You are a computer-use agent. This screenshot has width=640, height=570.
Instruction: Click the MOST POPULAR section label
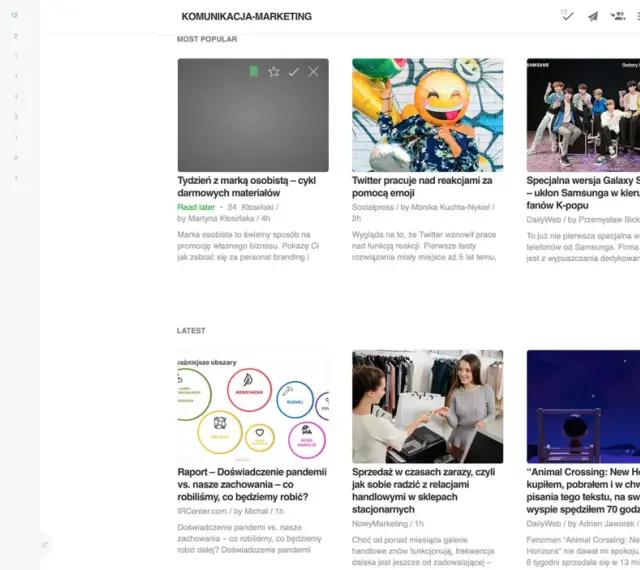pyautogui.click(x=207, y=39)
